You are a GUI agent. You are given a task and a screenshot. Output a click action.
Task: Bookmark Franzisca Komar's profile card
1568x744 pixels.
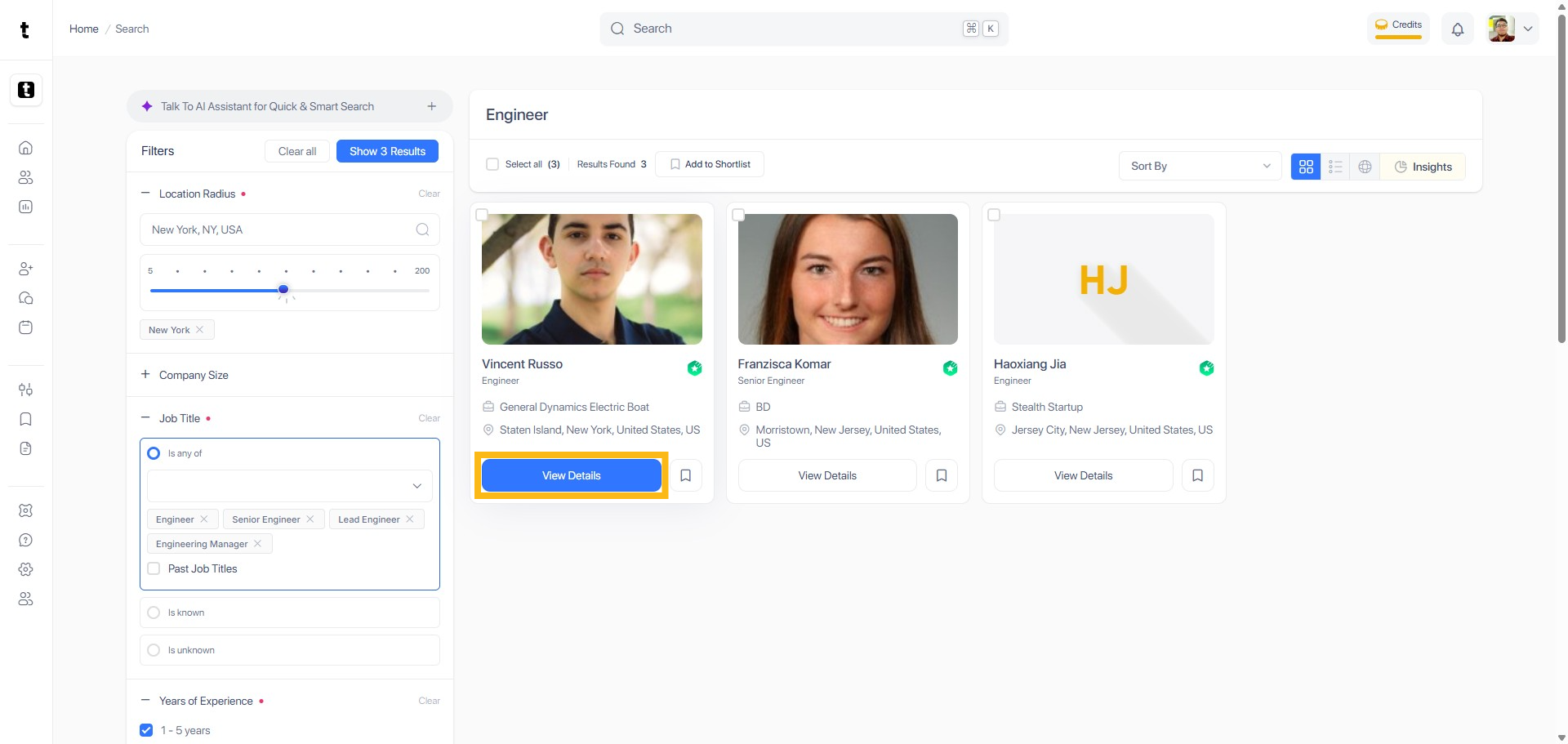942,475
